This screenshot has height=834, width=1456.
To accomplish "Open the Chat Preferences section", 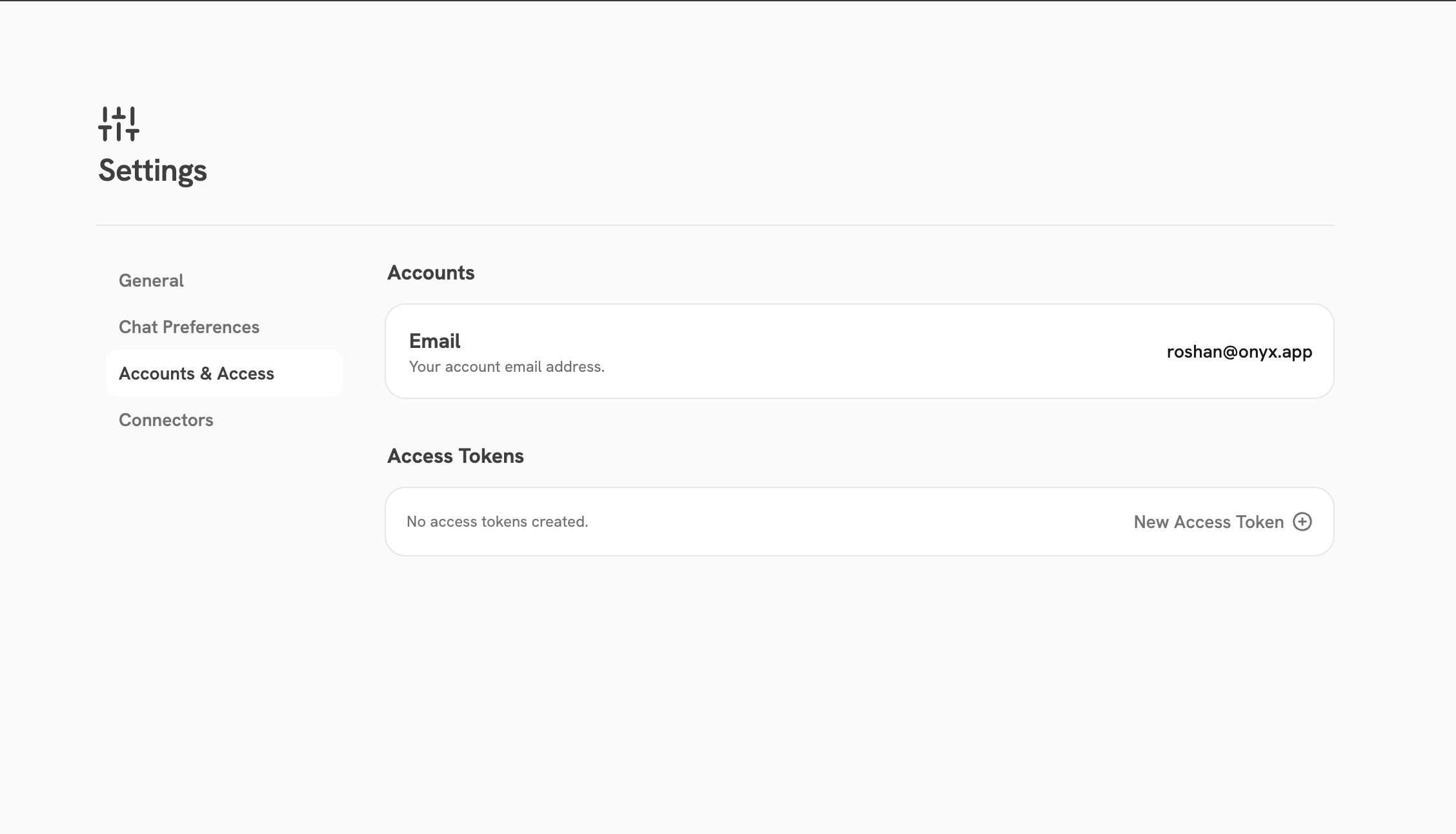I will (x=188, y=327).
